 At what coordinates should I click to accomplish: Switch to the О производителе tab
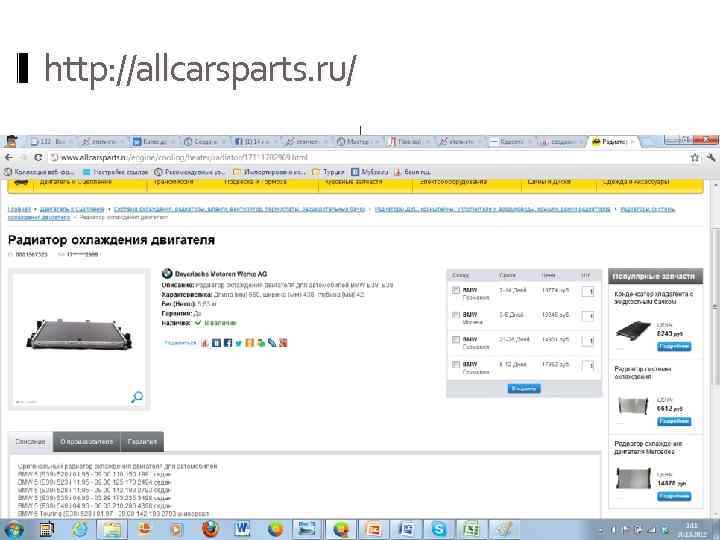click(x=86, y=442)
